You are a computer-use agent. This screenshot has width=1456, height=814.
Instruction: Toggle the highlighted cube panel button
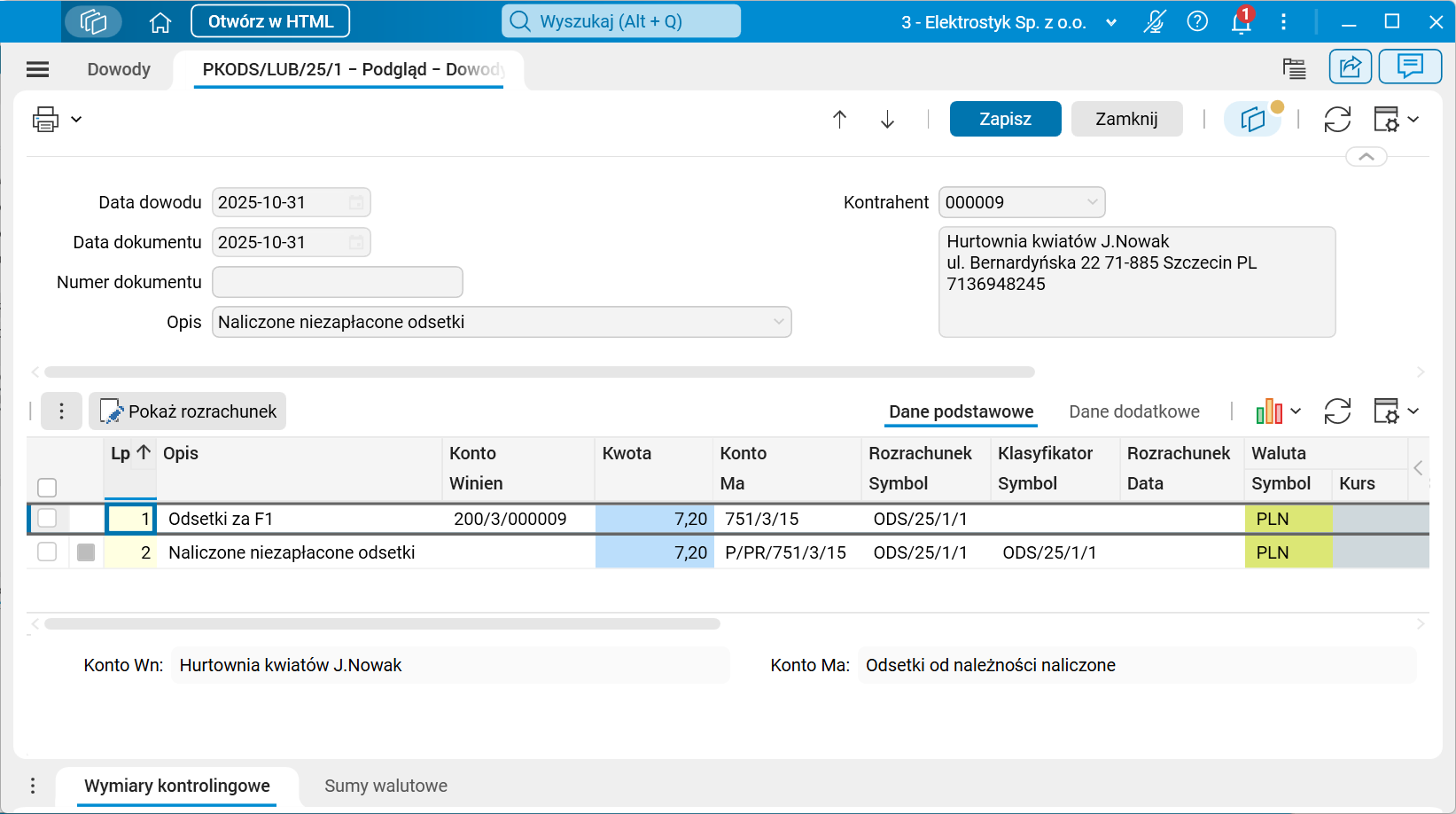[x=1253, y=119]
